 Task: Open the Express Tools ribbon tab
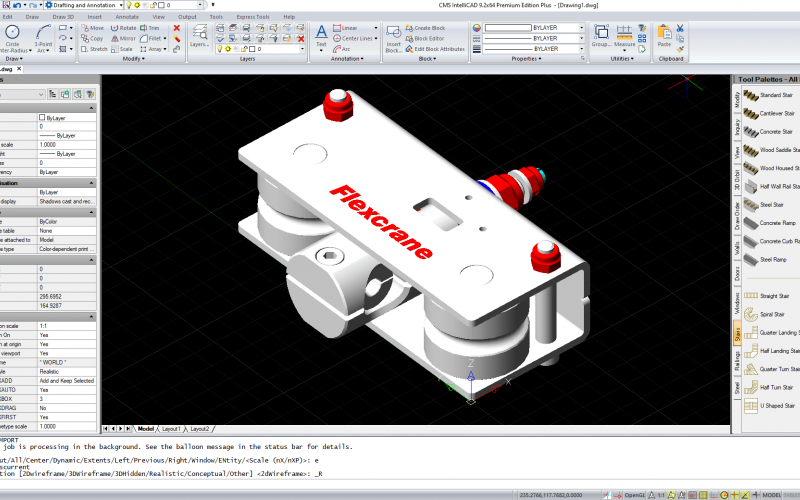[253, 17]
